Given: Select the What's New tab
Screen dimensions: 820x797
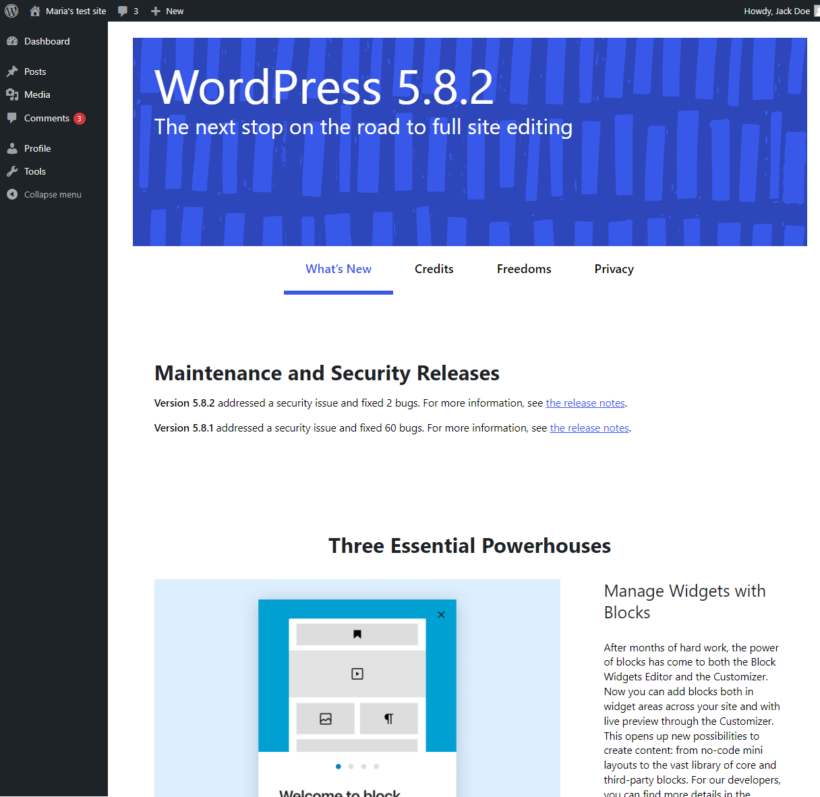Looking at the screenshot, I should tap(338, 269).
